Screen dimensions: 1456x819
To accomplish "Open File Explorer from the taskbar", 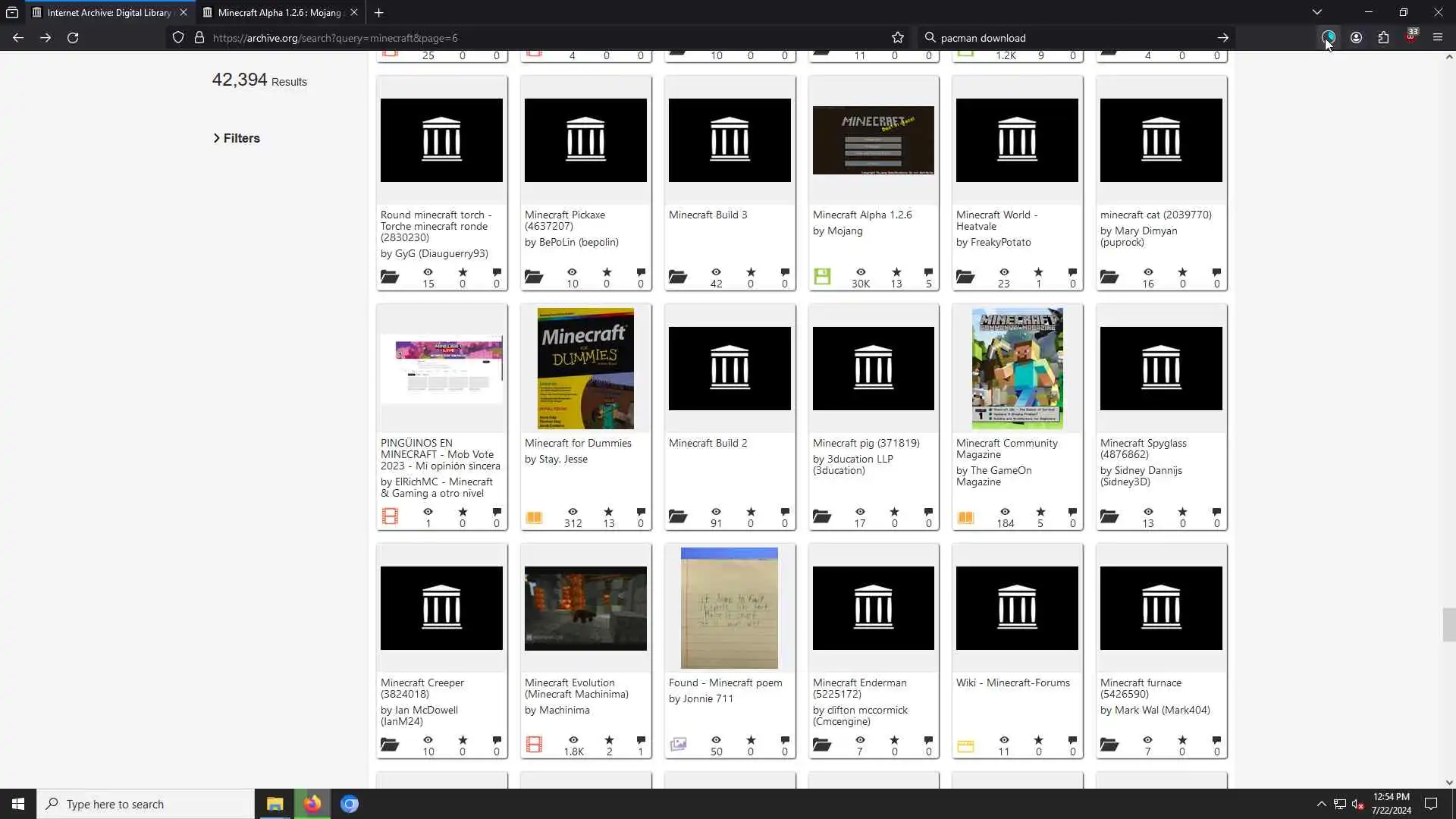I will coord(275,804).
